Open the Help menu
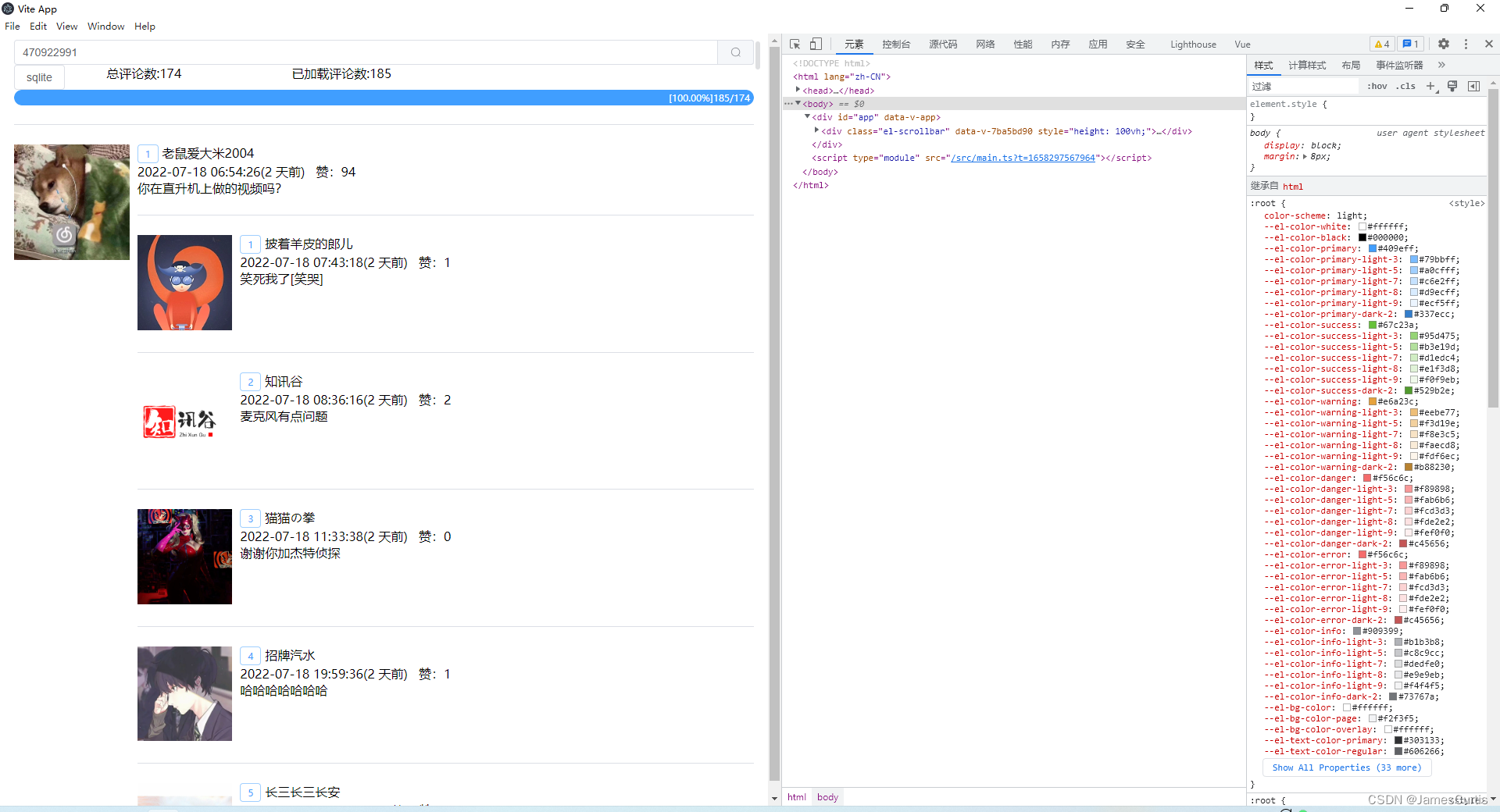Viewport: 1500px width, 812px height. [x=145, y=26]
